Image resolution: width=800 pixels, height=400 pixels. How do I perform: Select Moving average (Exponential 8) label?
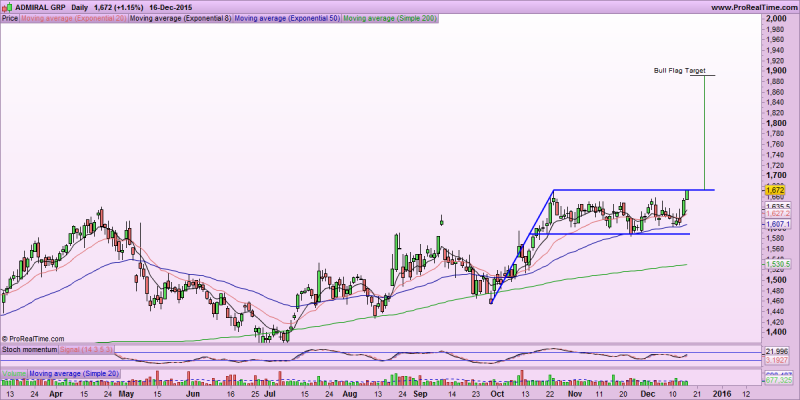click(x=180, y=18)
